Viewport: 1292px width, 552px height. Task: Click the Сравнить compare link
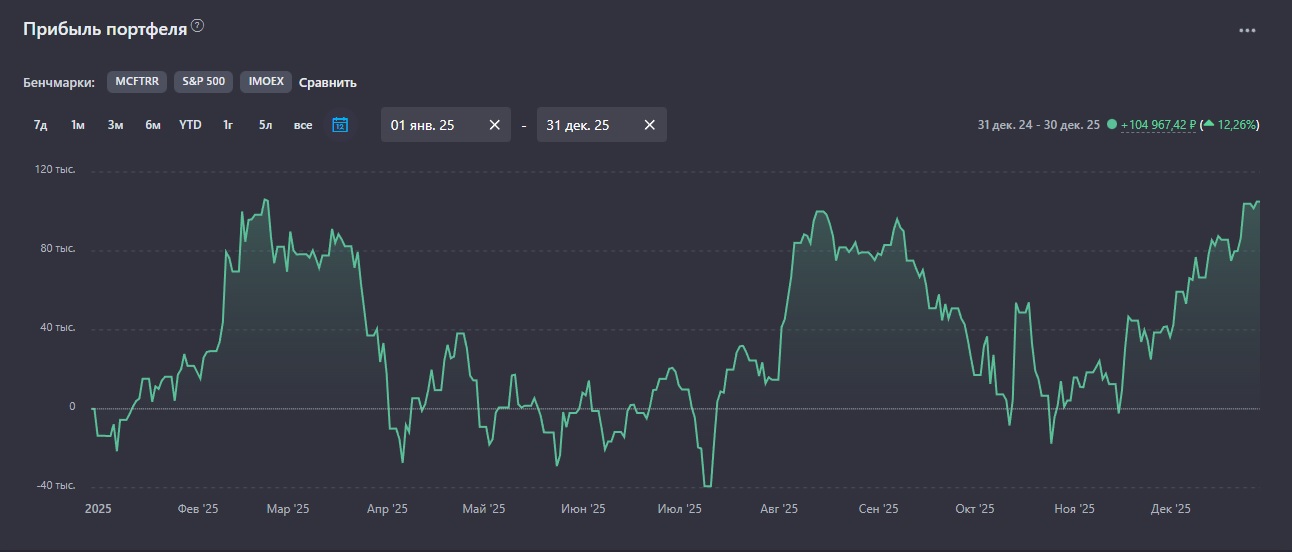(328, 83)
